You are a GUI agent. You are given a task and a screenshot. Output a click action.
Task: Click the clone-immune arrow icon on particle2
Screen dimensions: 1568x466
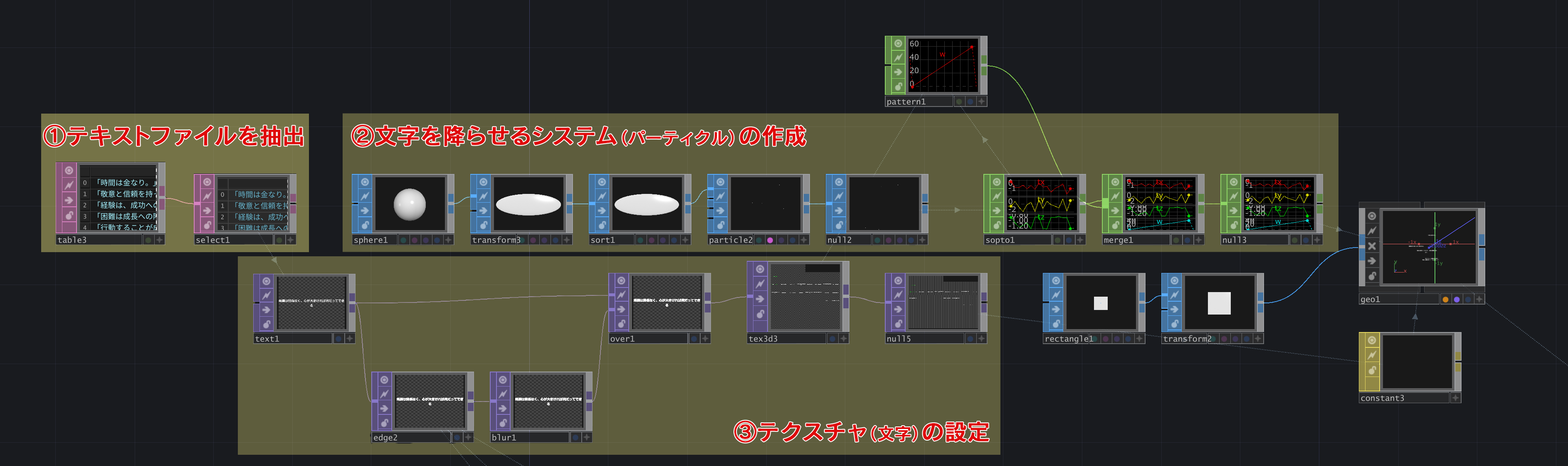(x=720, y=210)
